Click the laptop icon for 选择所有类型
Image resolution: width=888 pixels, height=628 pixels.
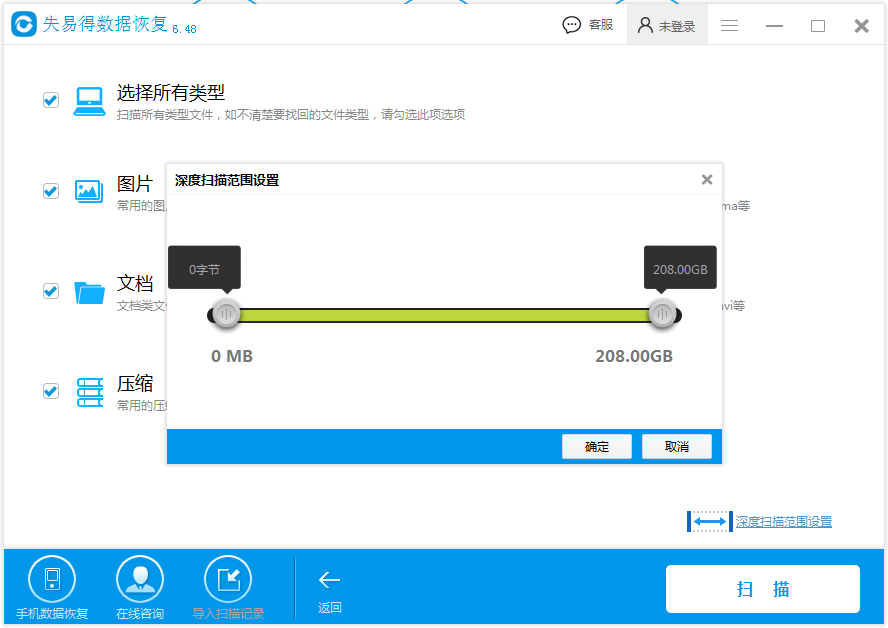[89, 101]
